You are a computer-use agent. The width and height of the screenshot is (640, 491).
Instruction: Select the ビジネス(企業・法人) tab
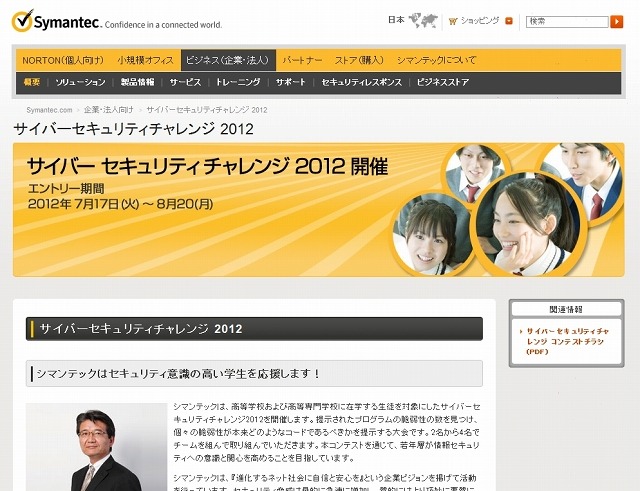[228, 60]
